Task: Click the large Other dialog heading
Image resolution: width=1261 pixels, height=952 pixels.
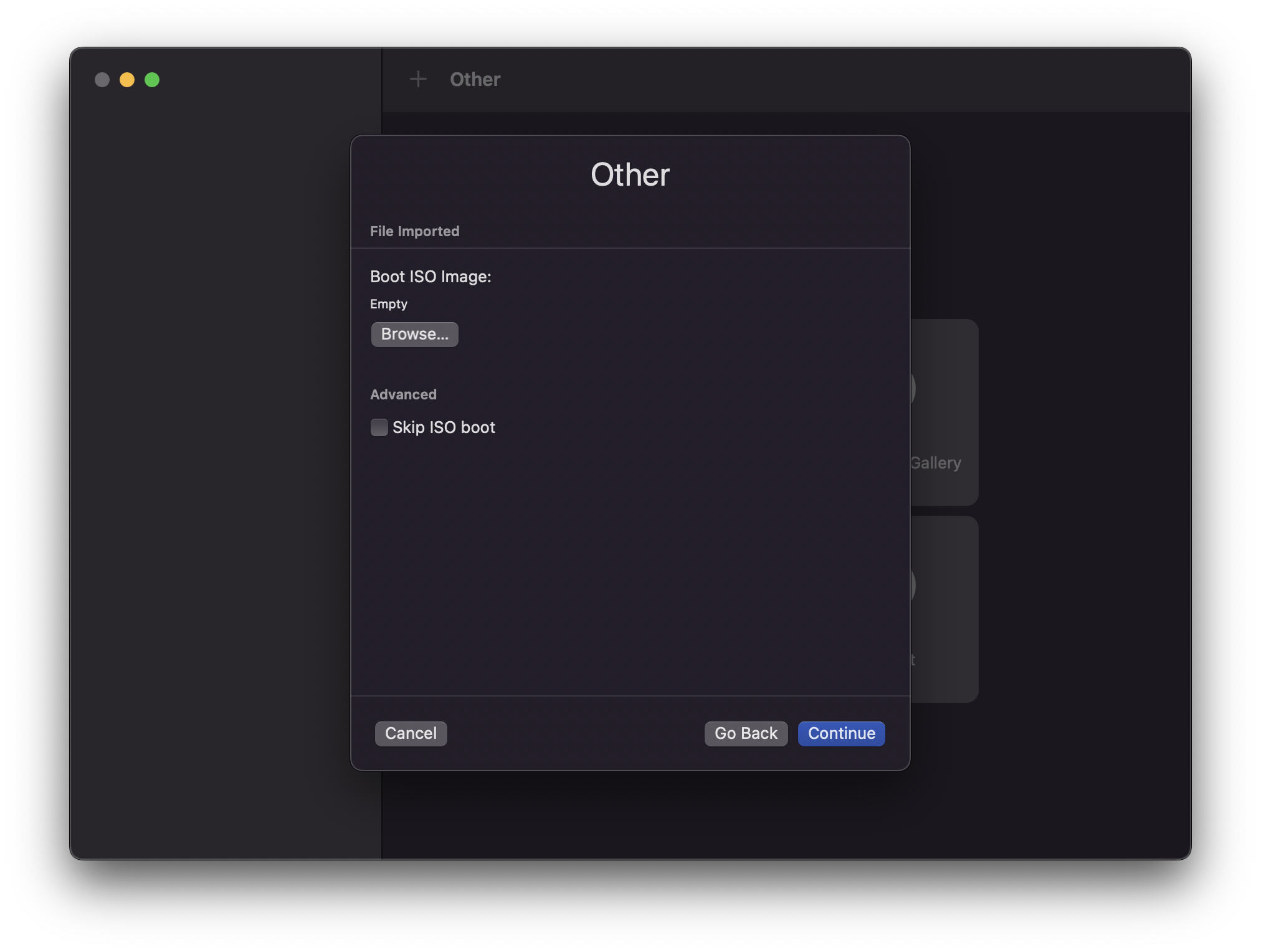Action: pyautogui.click(x=630, y=174)
